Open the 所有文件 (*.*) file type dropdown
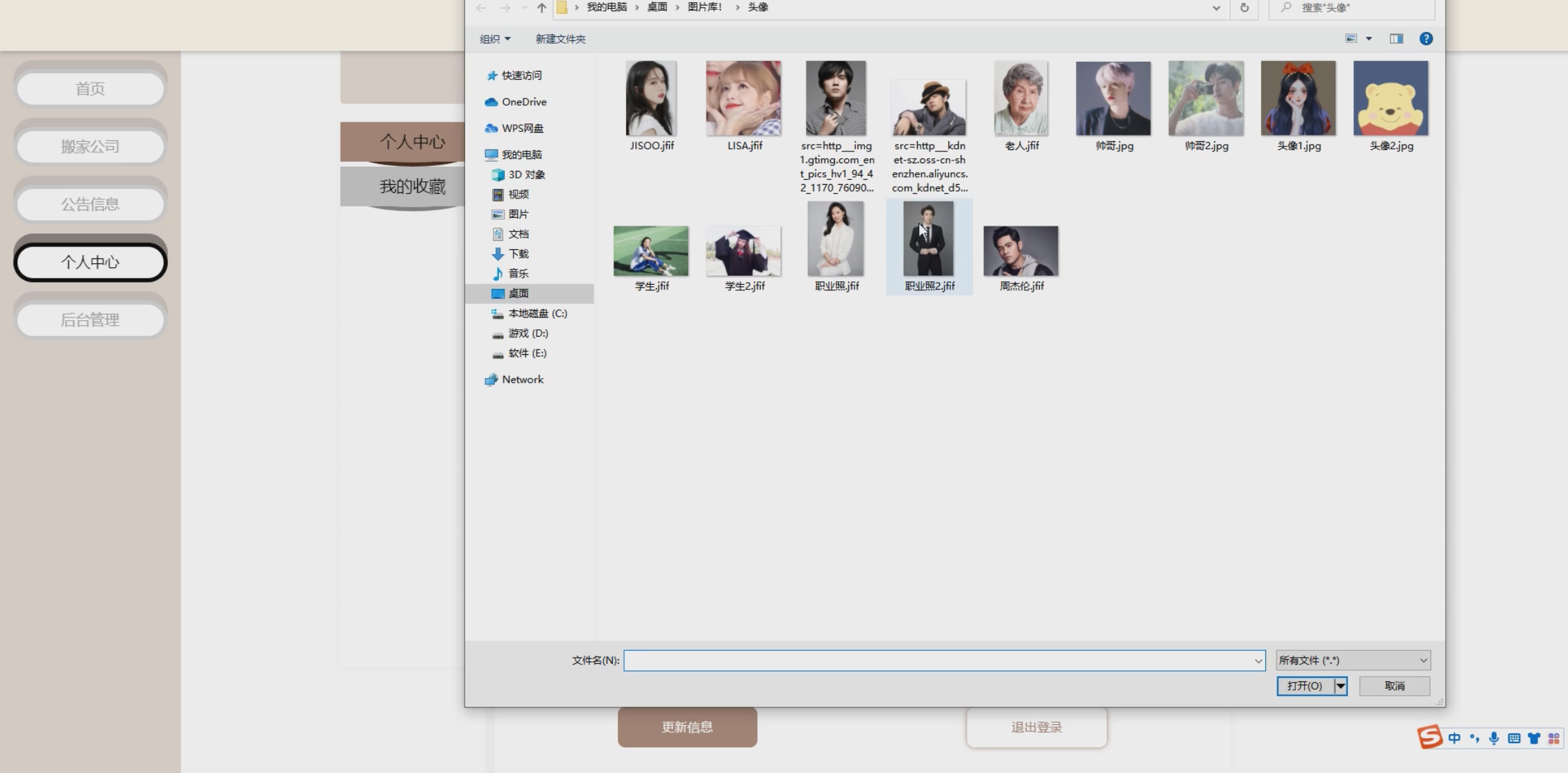Viewport: 1568px width, 773px height. 1353,660
